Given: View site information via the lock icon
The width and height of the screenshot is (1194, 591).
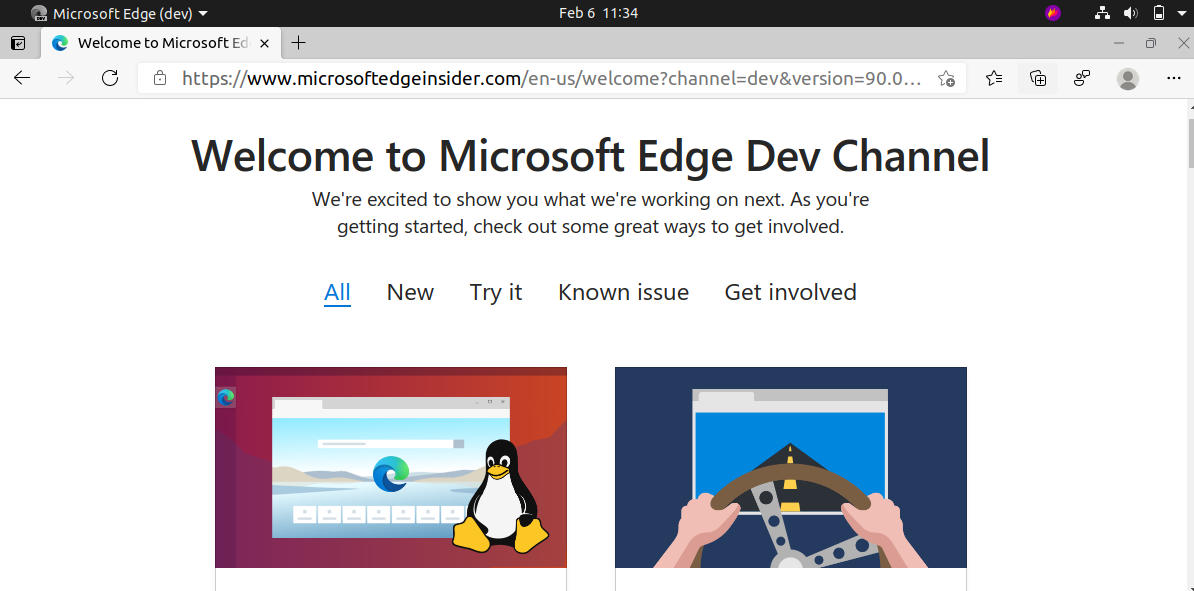Looking at the screenshot, I should [x=159, y=78].
